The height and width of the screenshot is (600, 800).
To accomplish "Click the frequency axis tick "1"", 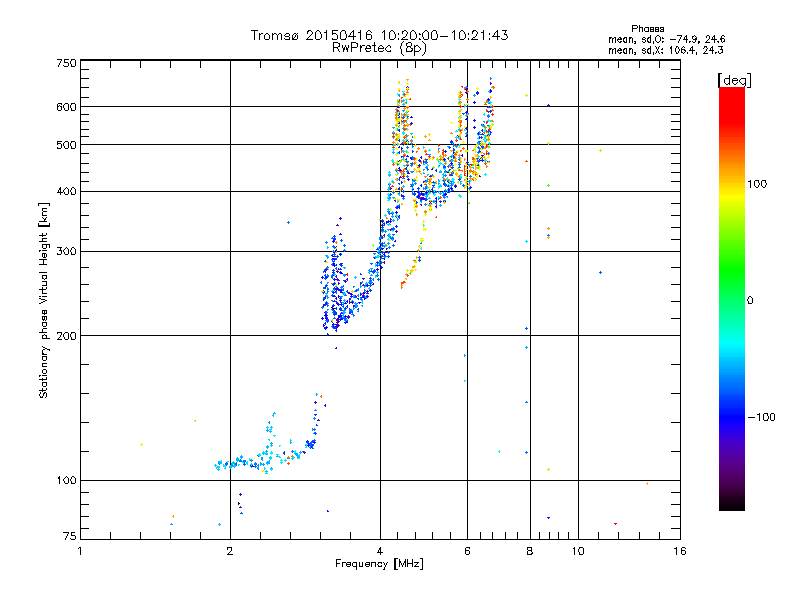I will pos(80,551).
